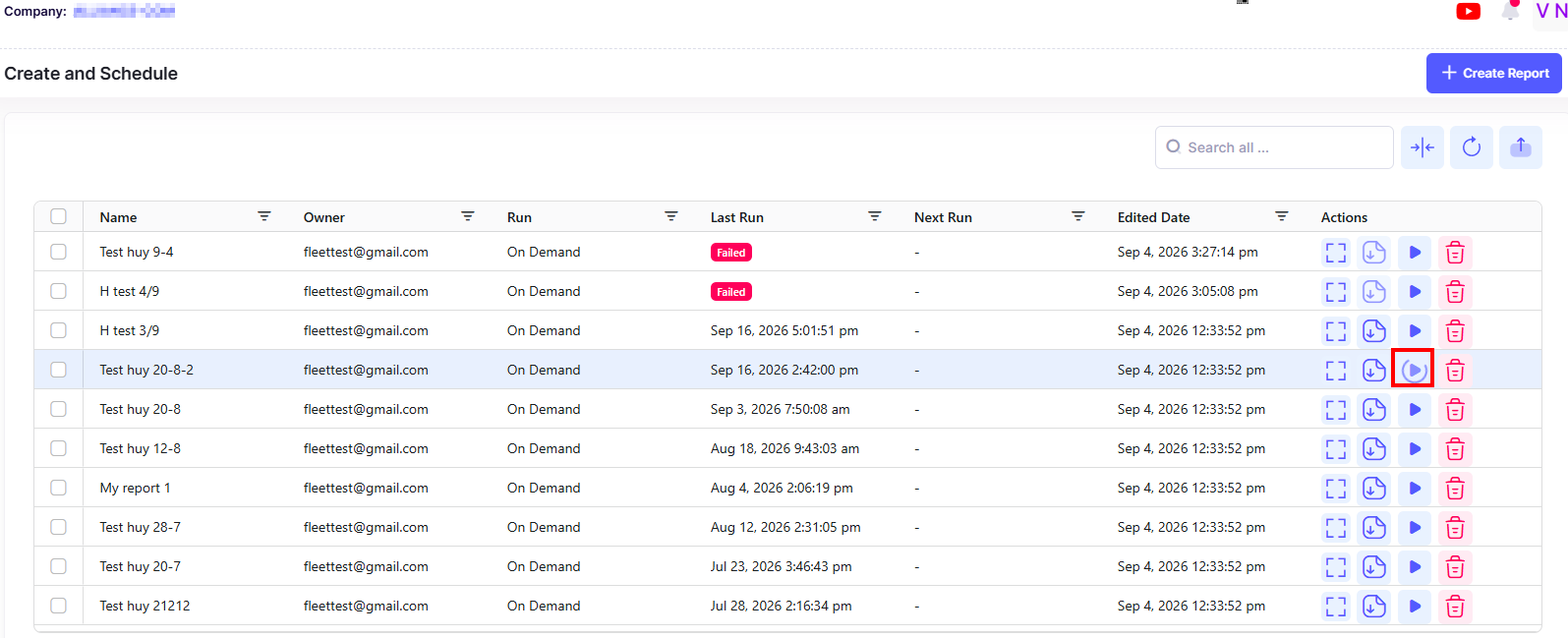Check the Test huy 28-7 row checkbox

(x=59, y=527)
